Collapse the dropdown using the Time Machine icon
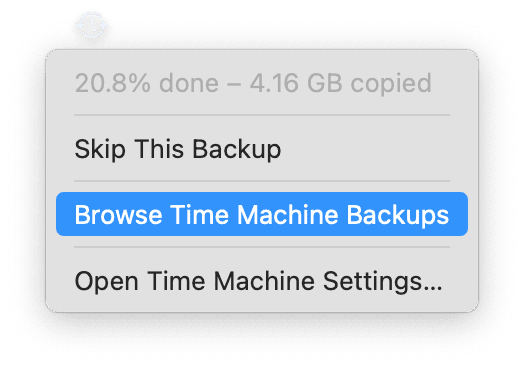This screenshot has height=366, width=524. [x=92, y=25]
